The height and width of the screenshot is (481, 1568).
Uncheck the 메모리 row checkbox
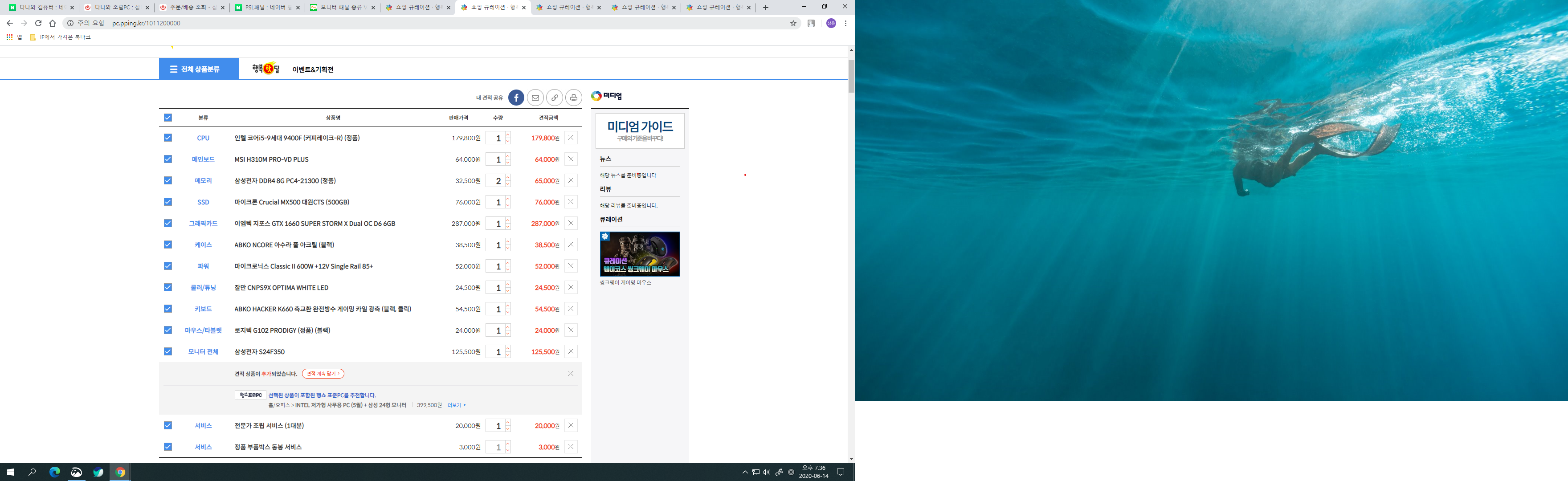point(168,181)
